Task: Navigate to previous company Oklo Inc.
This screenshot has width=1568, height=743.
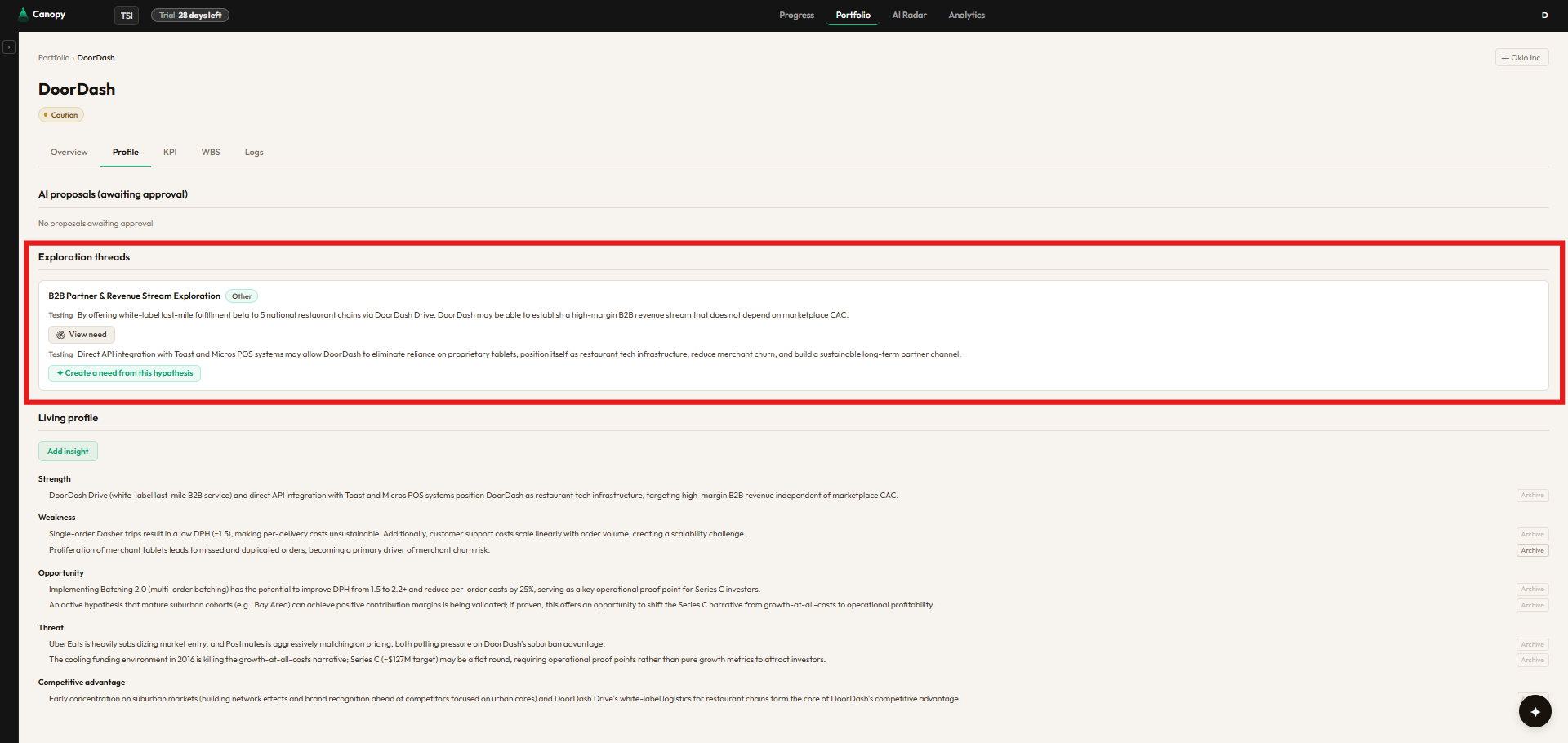Action: coord(1521,58)
